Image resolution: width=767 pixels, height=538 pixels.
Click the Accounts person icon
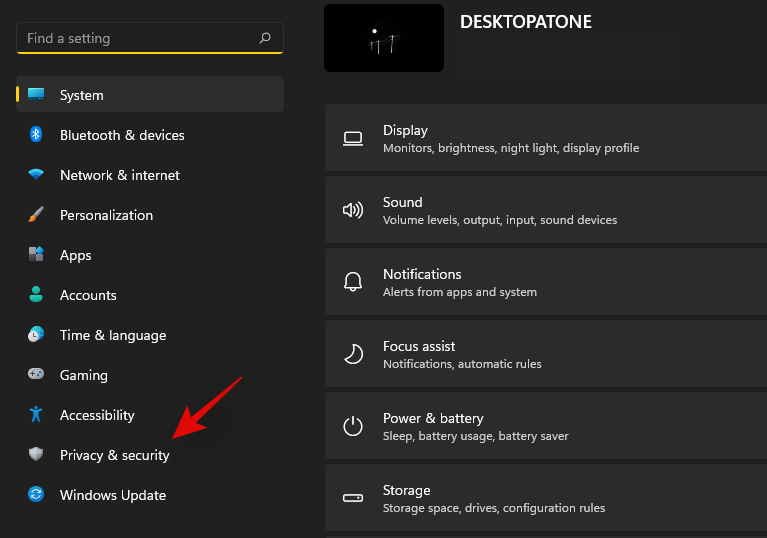[x=36, y=295]
